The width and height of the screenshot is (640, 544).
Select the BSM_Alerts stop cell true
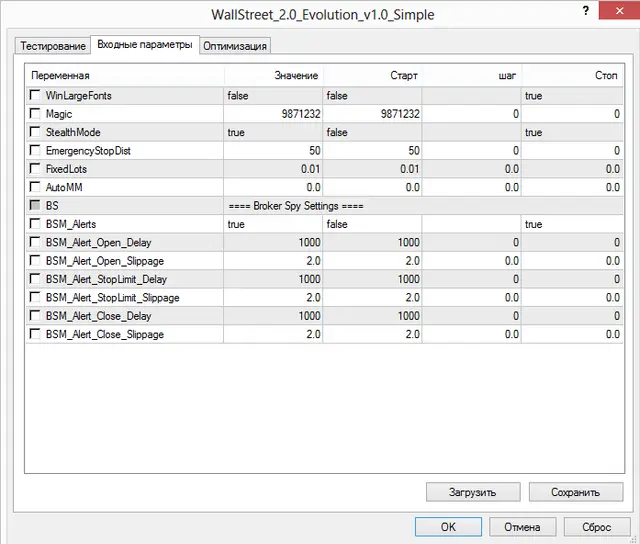[572, 224]
